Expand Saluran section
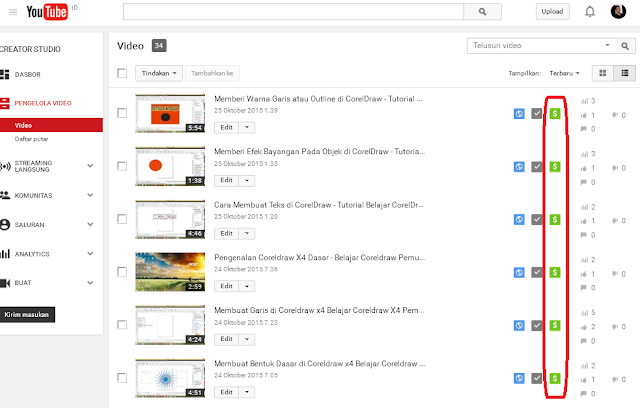The height and width of the screenshot is (408, 640). pyautogui.click(x=90, y=224)
